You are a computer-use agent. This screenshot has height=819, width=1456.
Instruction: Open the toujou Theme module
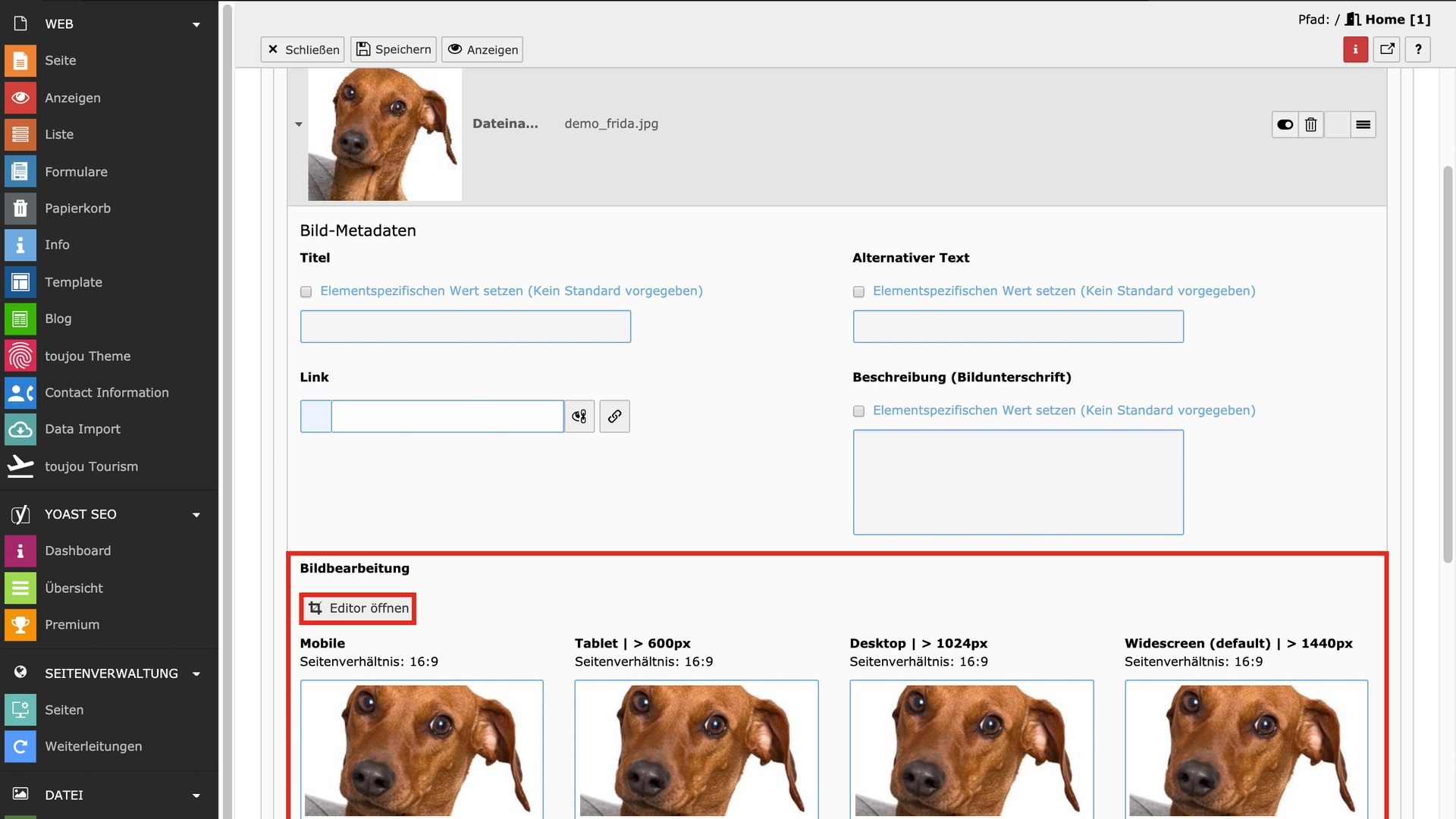pyautogui.click(x=86, y=356)
